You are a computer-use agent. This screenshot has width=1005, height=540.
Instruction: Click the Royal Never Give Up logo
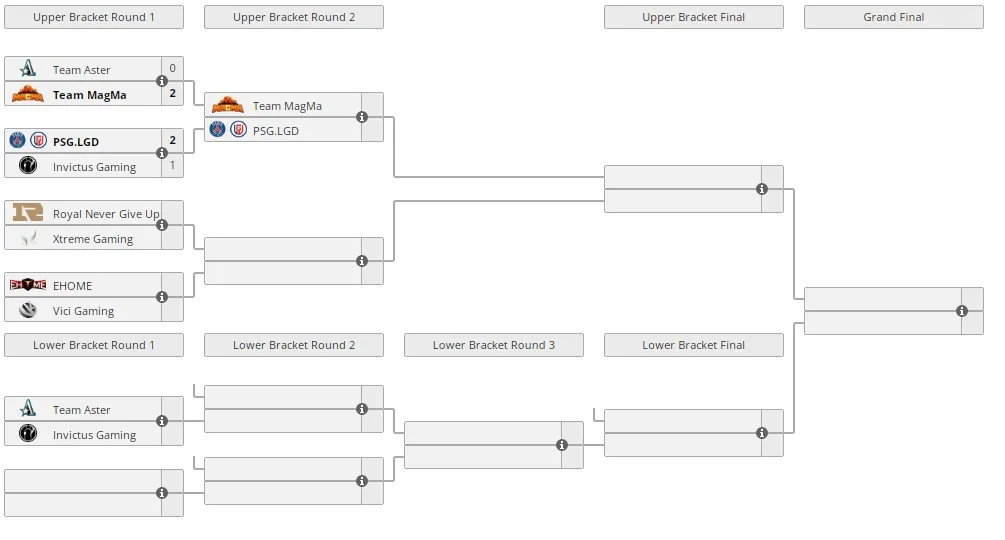click(28, 213)
